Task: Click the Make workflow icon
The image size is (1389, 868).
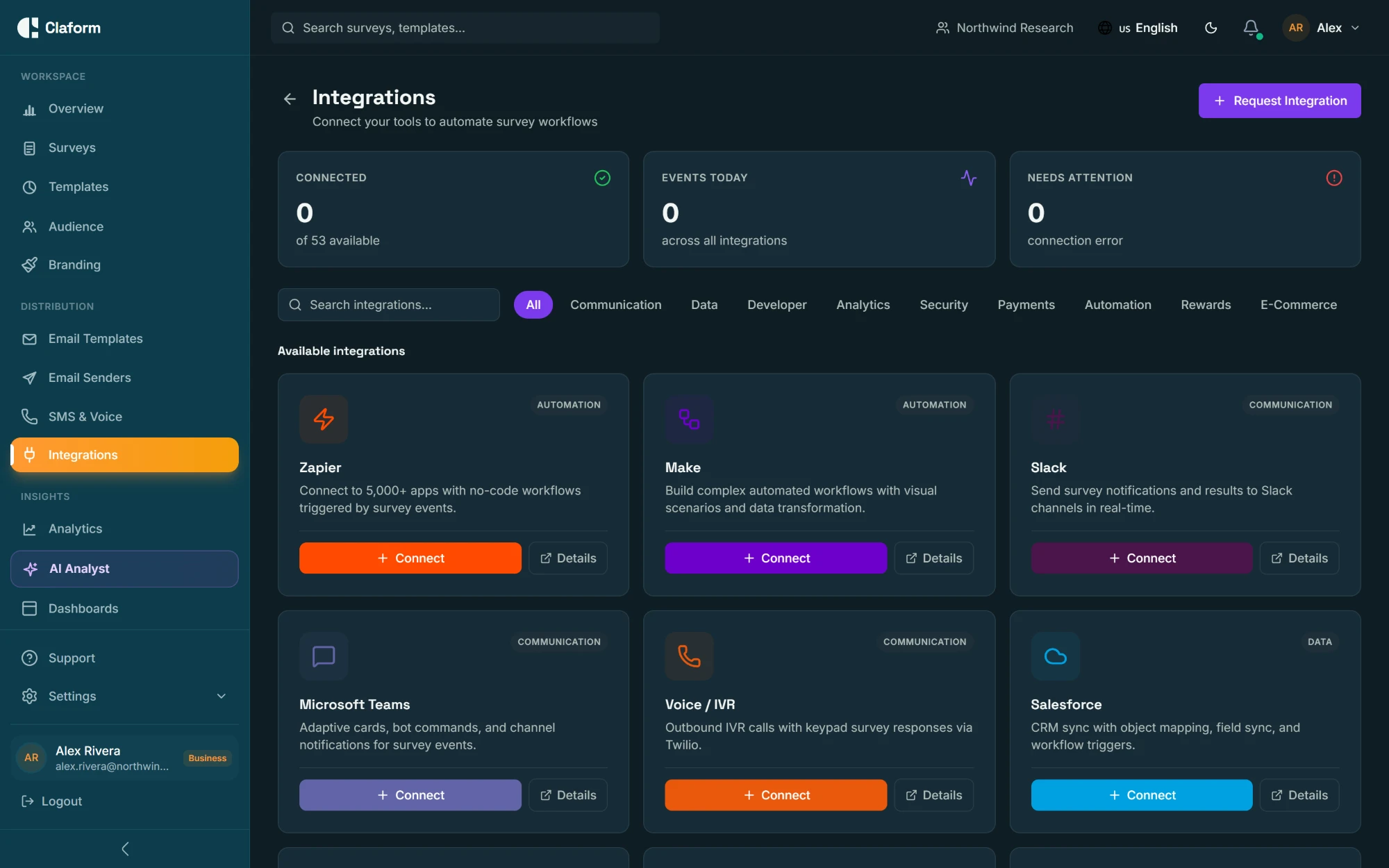Action: coord(689,419)
